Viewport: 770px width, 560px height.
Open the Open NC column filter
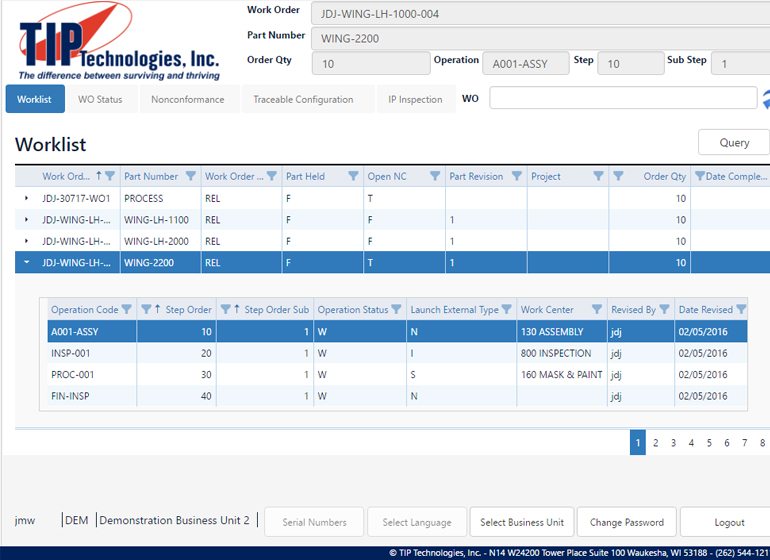click(435, 176)
